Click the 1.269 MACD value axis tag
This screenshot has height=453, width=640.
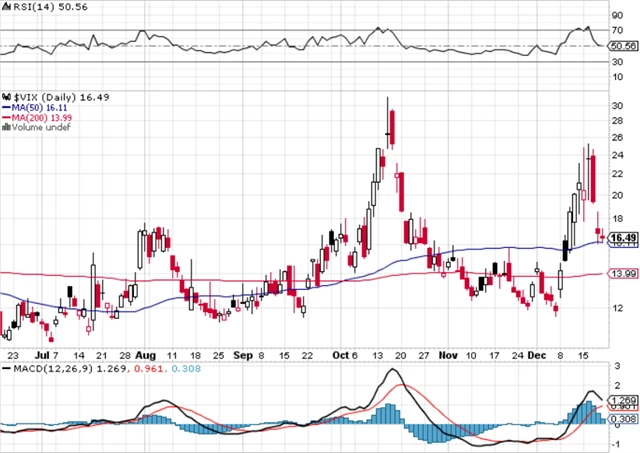(623, 398)
